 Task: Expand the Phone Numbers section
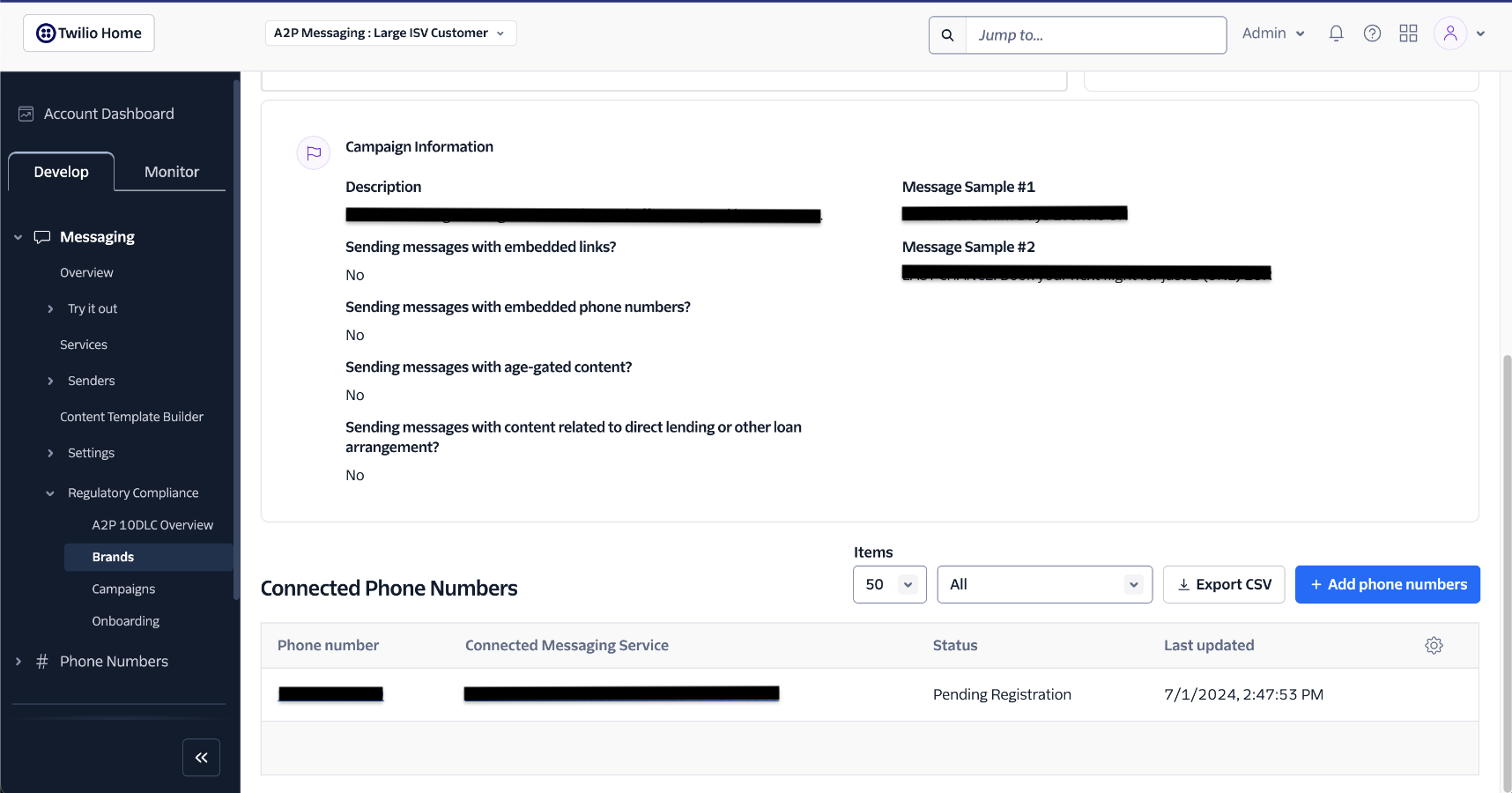click(18, 662)
